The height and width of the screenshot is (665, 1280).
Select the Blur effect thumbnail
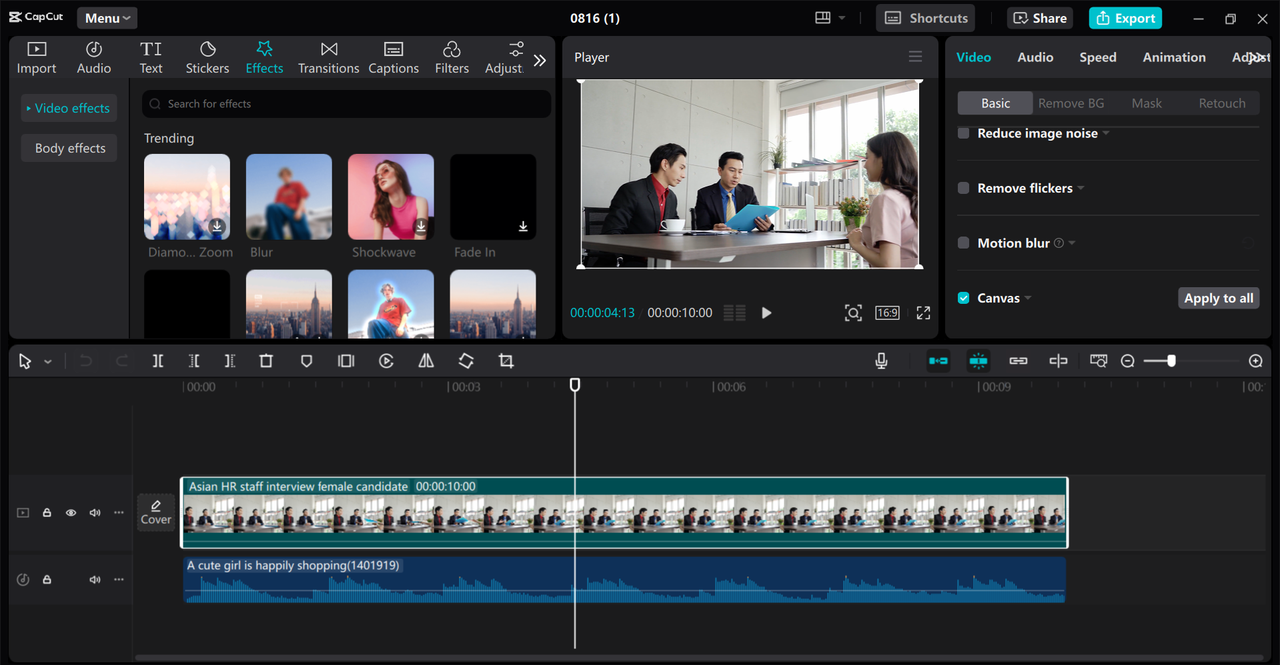289,197
